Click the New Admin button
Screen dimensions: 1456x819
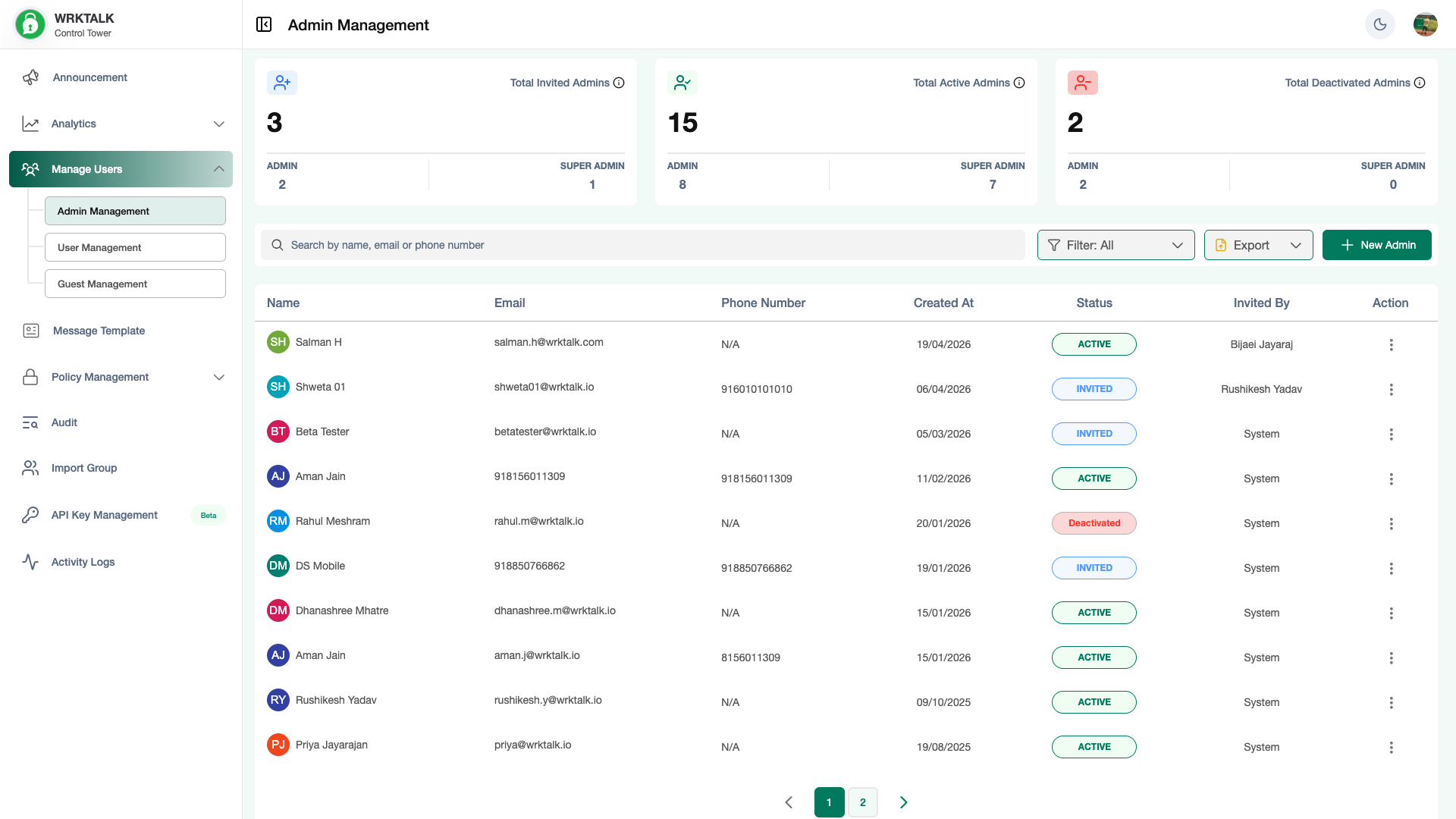(x=1376, y=245)
